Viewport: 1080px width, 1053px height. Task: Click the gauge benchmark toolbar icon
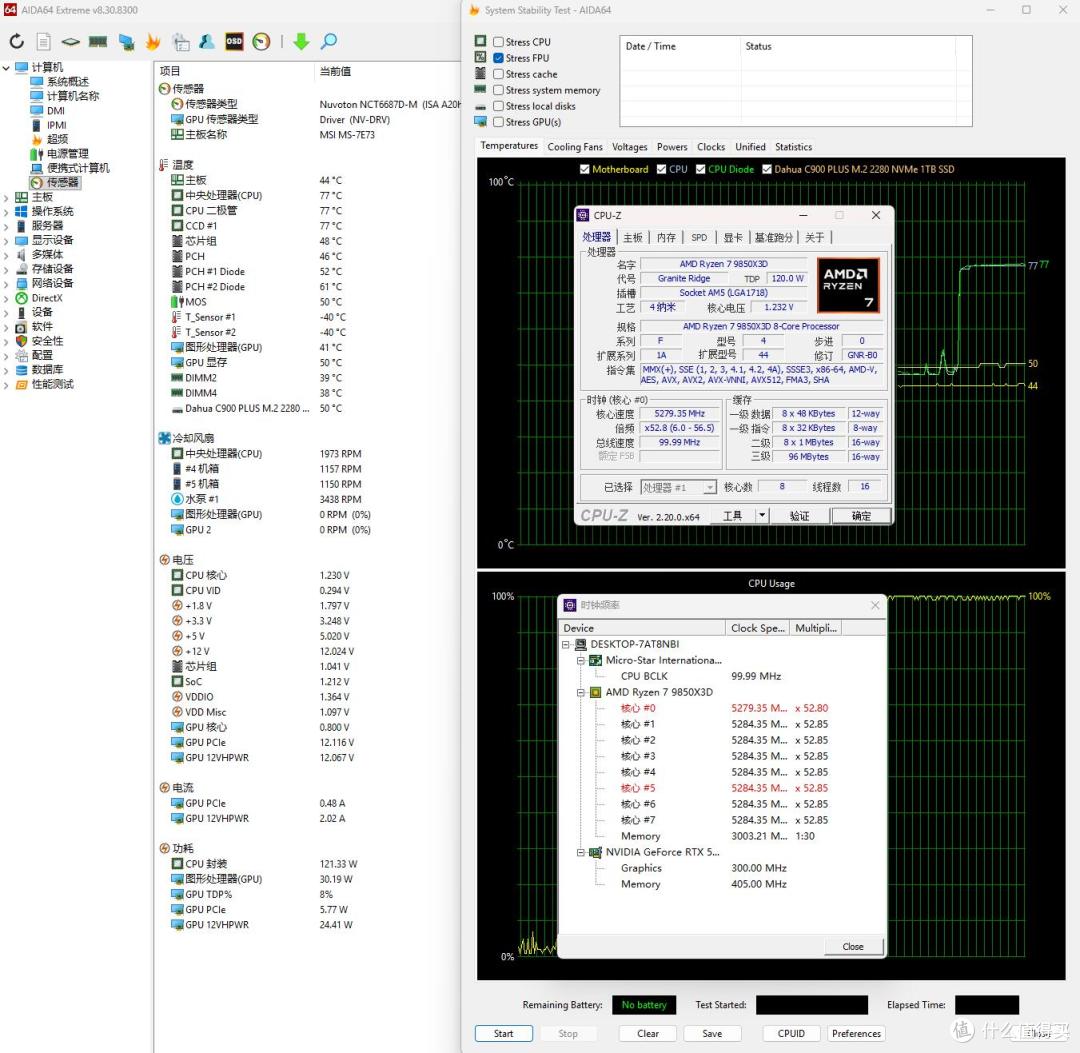click(261, 41)
